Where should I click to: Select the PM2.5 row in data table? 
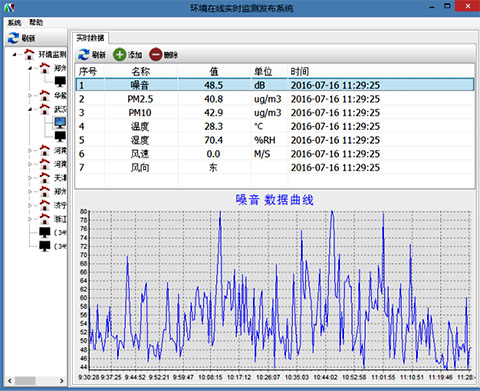[x=275, y=99]
